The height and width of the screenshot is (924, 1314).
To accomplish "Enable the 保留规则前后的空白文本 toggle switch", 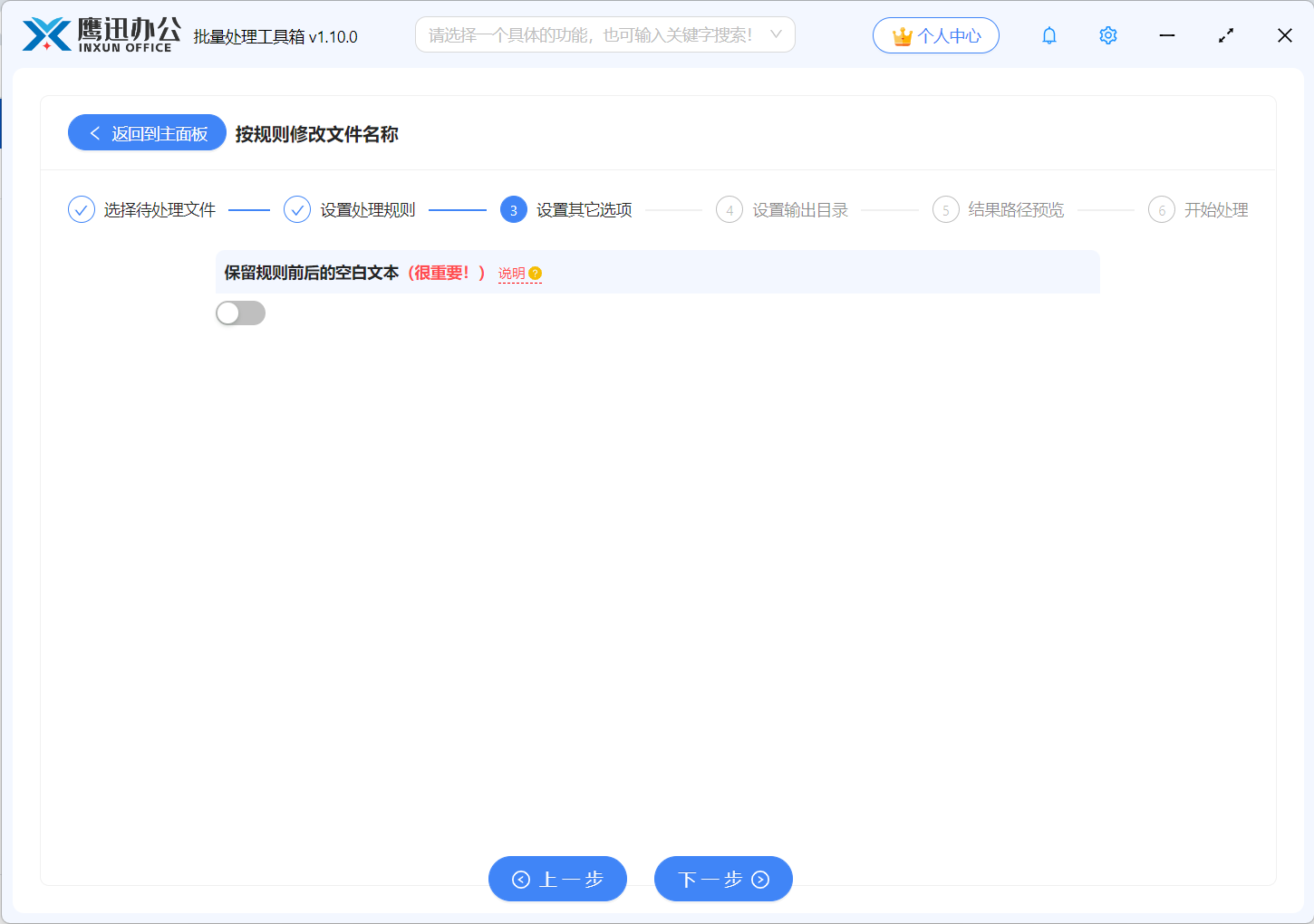I will [x=240, y=313].
